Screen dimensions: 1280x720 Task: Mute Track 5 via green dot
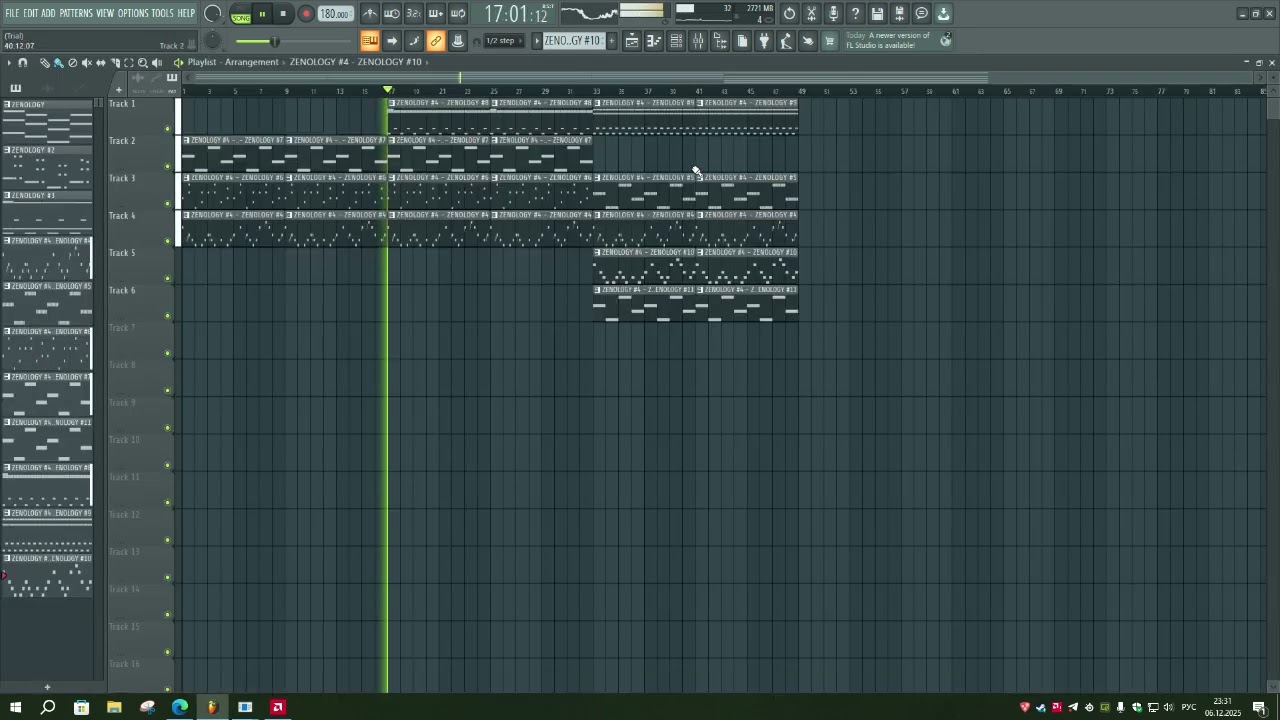point(168,278)
